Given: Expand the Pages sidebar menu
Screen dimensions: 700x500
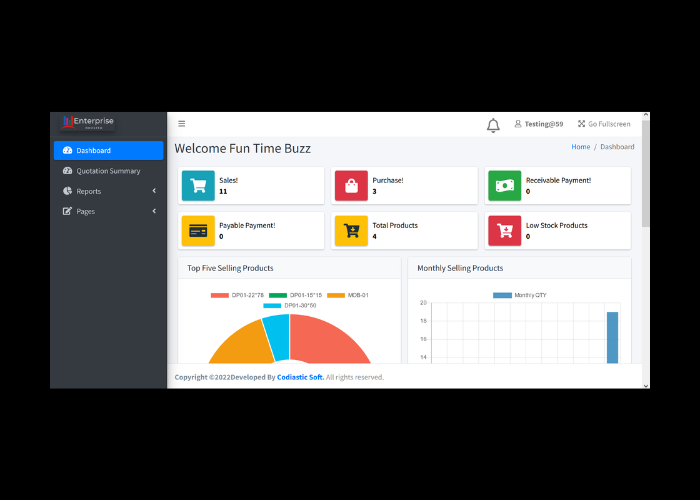Looking at the screenshot, I should point(108,211).
